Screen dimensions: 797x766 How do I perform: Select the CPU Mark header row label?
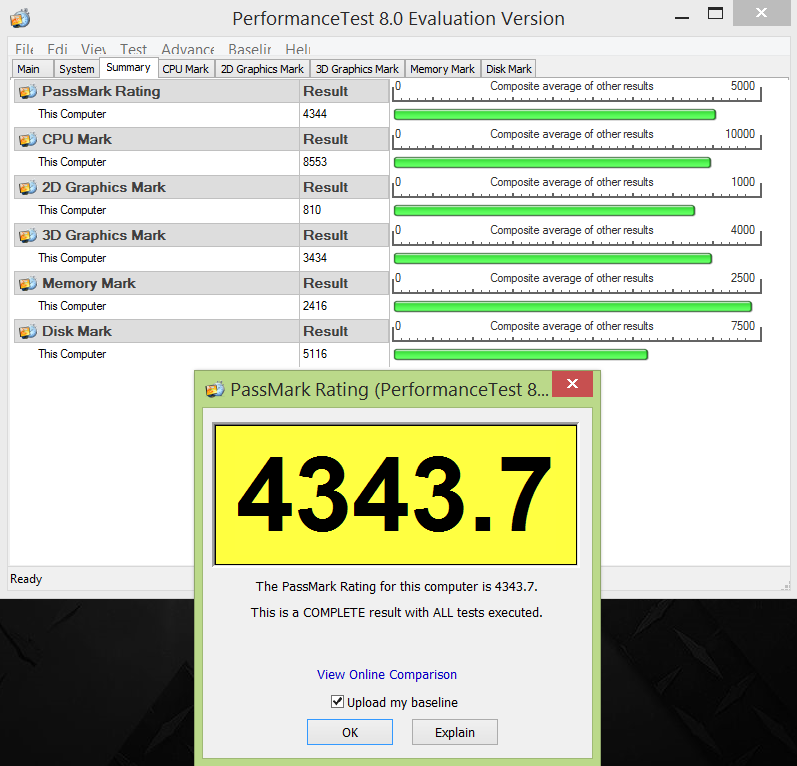click(x=77, y=139)
